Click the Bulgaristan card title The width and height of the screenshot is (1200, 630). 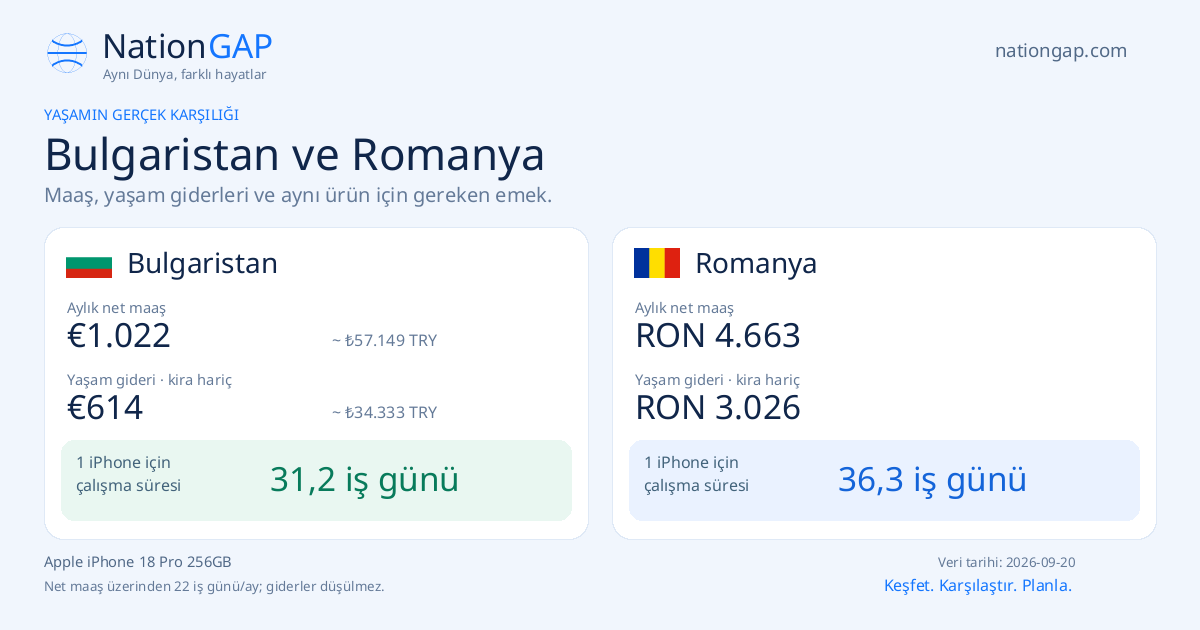[202, 263]
